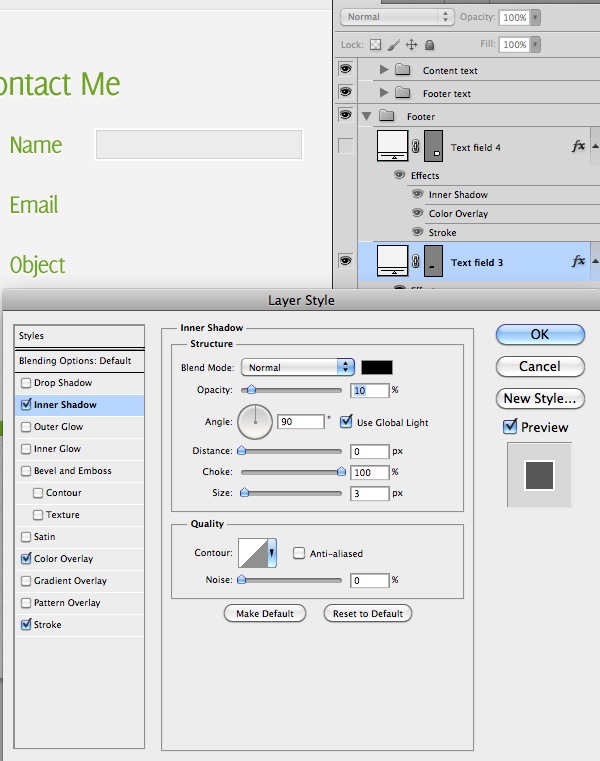Open Inner Shadow Blend Mode dropdown
This screenshot has height=761, width=600.
298,367
